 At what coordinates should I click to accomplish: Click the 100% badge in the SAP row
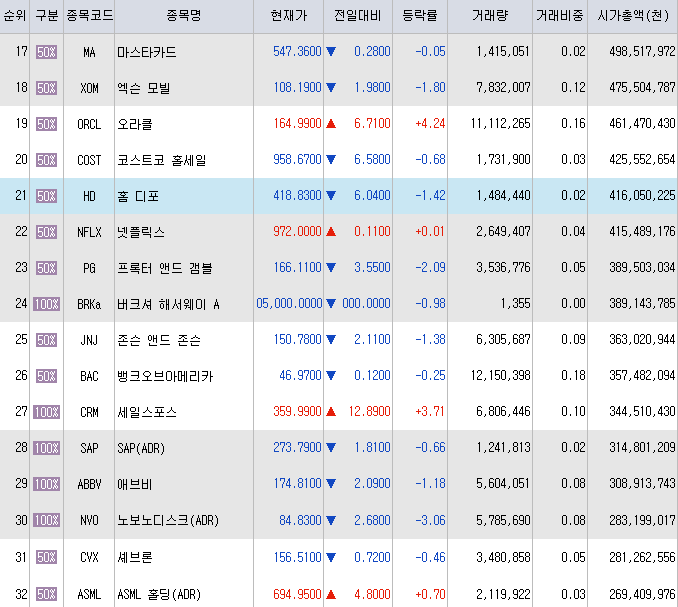coord(47,448)
